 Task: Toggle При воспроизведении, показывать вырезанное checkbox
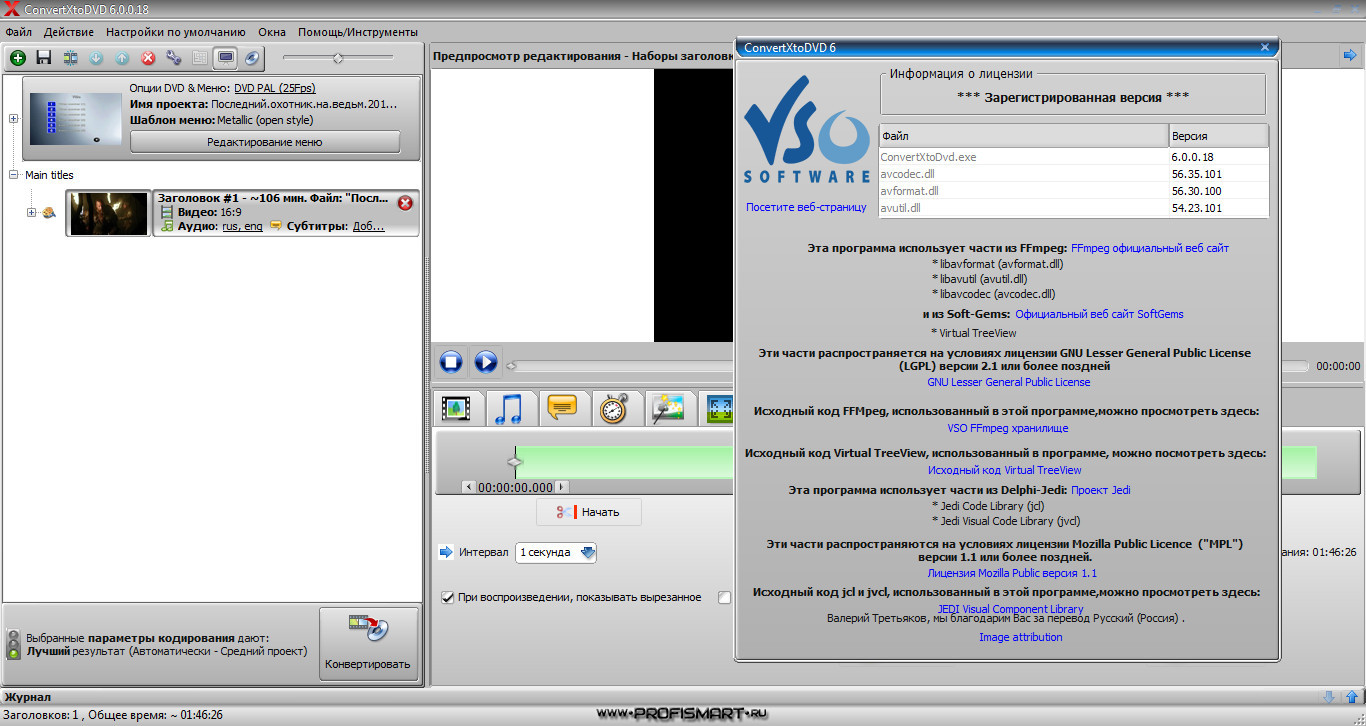[448, 598]
